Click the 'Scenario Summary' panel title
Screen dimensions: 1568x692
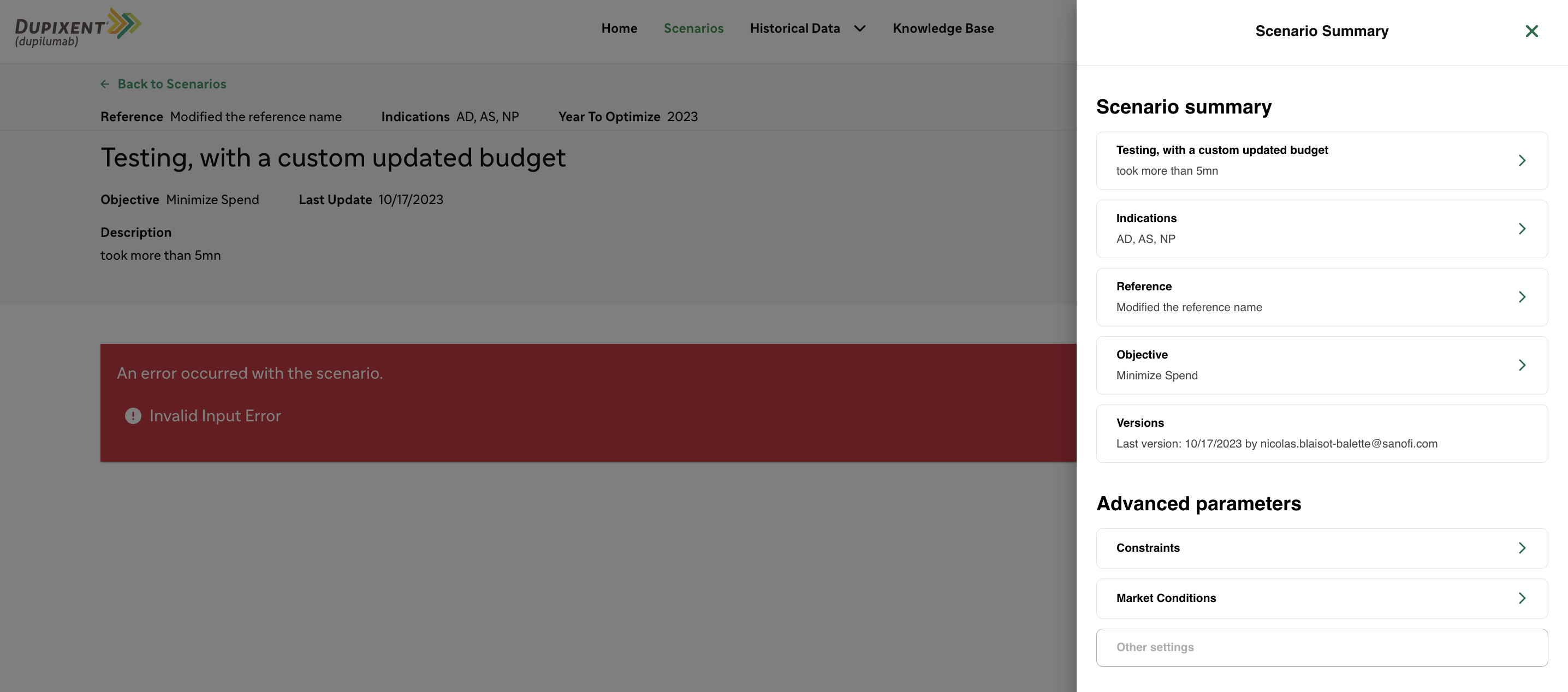1321,31
